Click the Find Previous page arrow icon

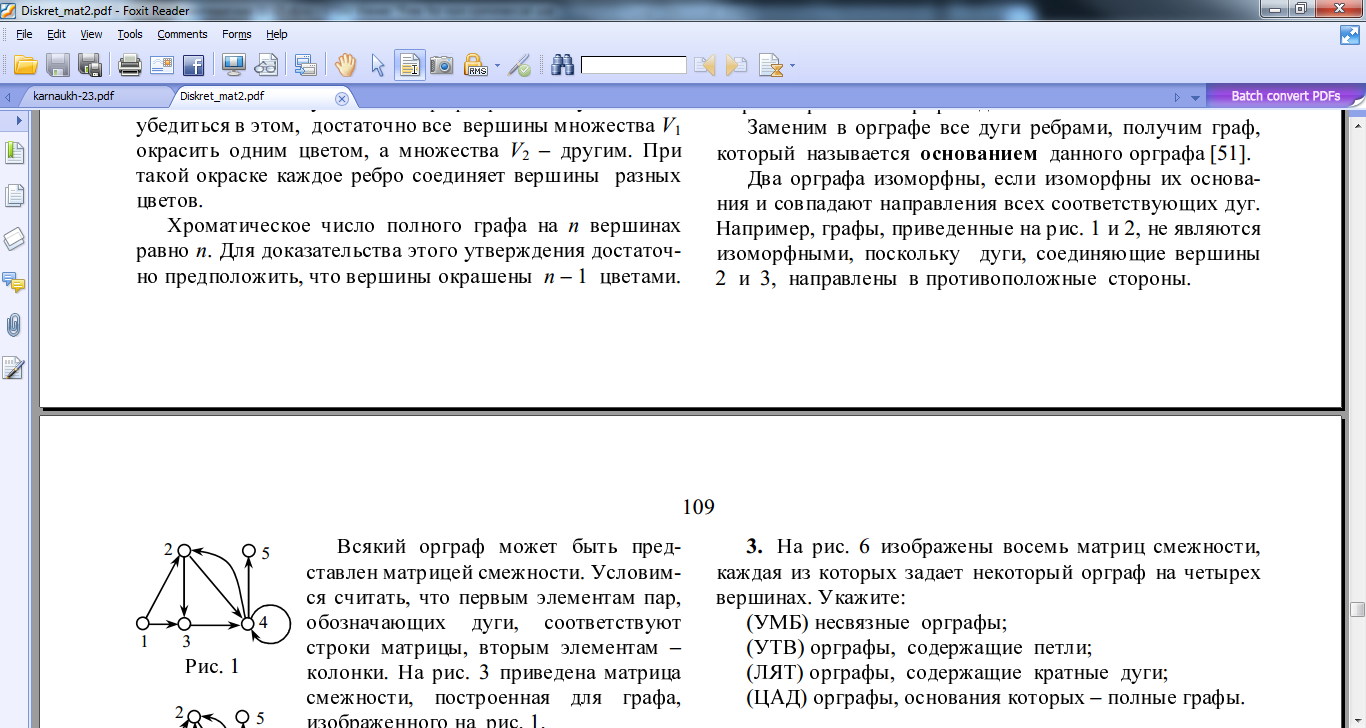pyautogui.click(x=705, y=66)
